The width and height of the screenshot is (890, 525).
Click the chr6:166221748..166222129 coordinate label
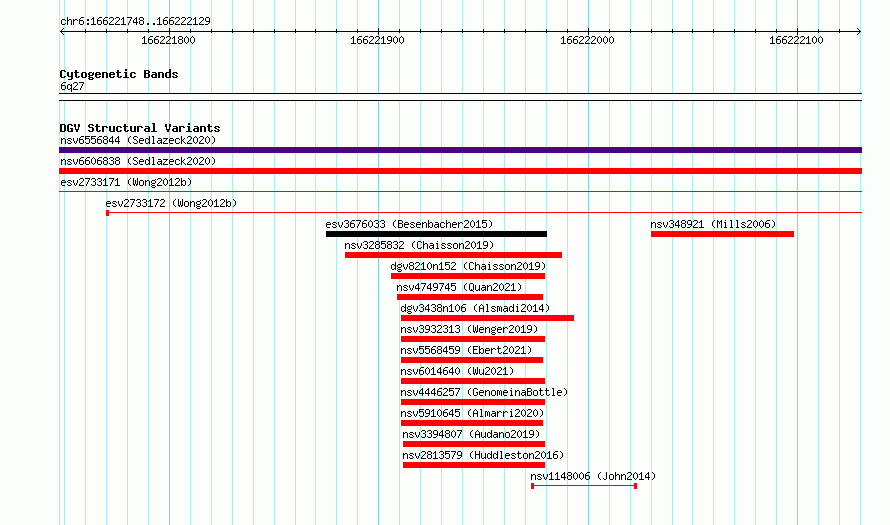135,21
